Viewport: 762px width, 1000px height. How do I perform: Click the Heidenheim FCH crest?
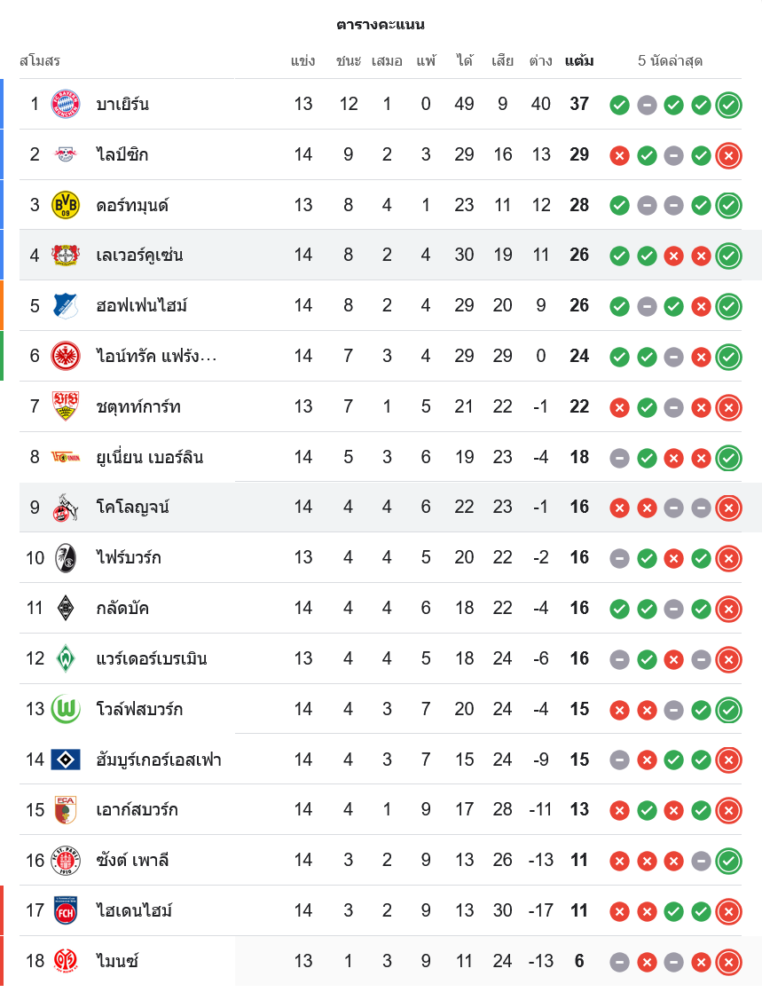point(66,911)
